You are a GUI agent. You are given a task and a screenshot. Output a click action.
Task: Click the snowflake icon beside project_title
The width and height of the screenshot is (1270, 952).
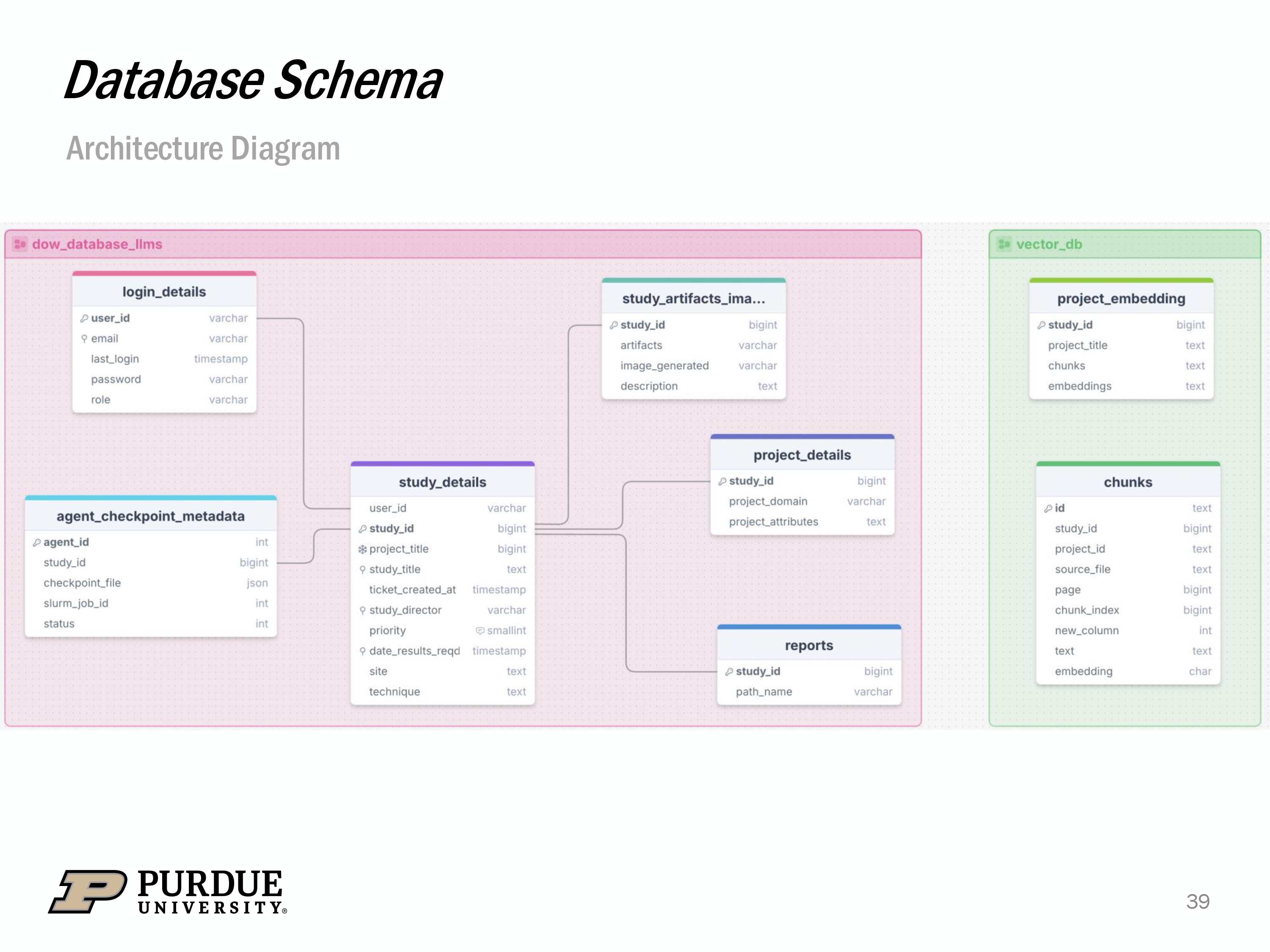click(362, 549)
